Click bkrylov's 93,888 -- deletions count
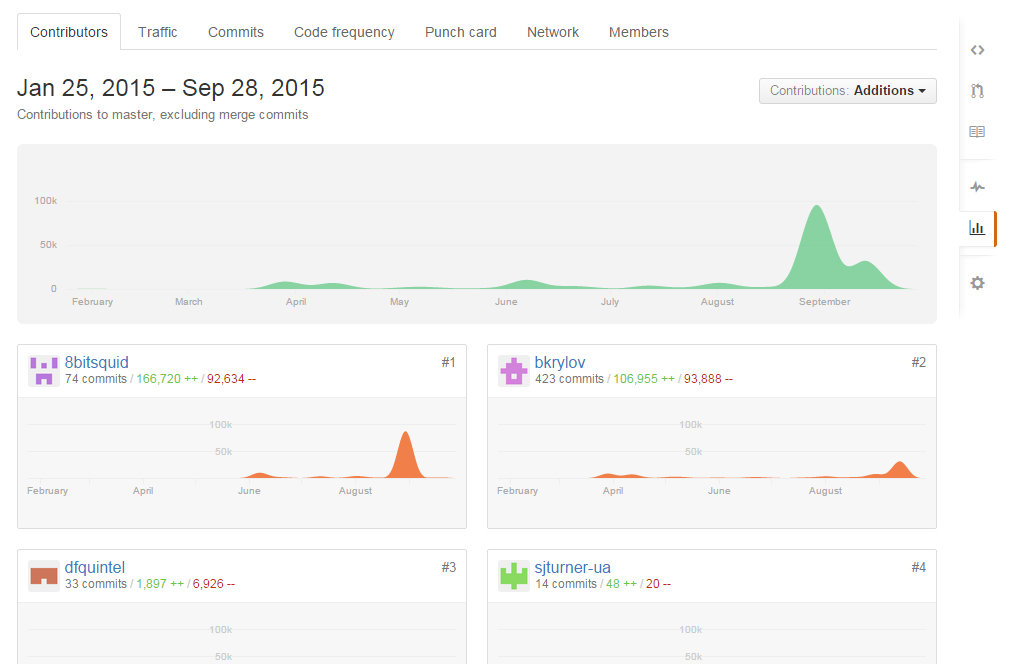This screenshot has height=664, width=1015. [708, 379]
